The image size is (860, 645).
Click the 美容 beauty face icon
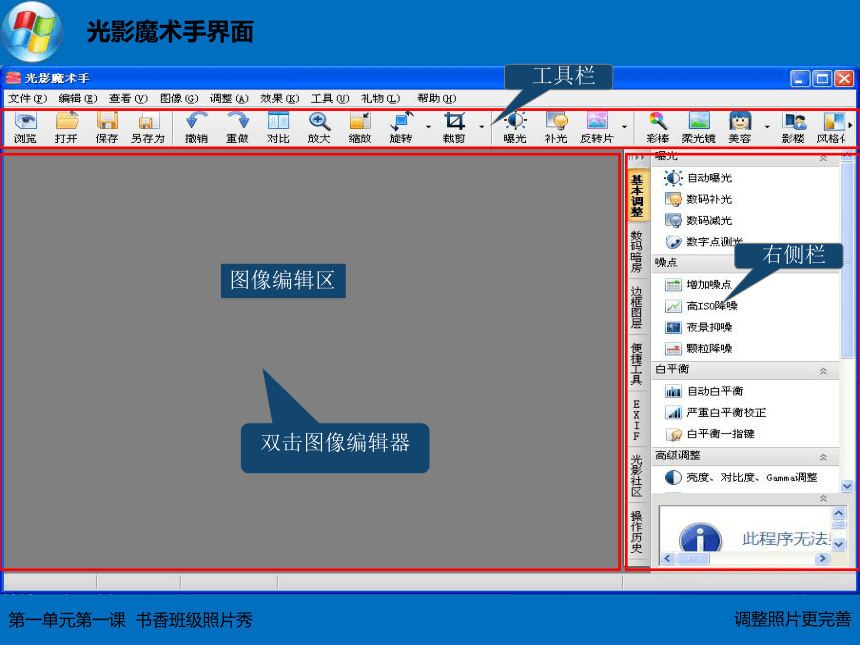coord(740,127)
